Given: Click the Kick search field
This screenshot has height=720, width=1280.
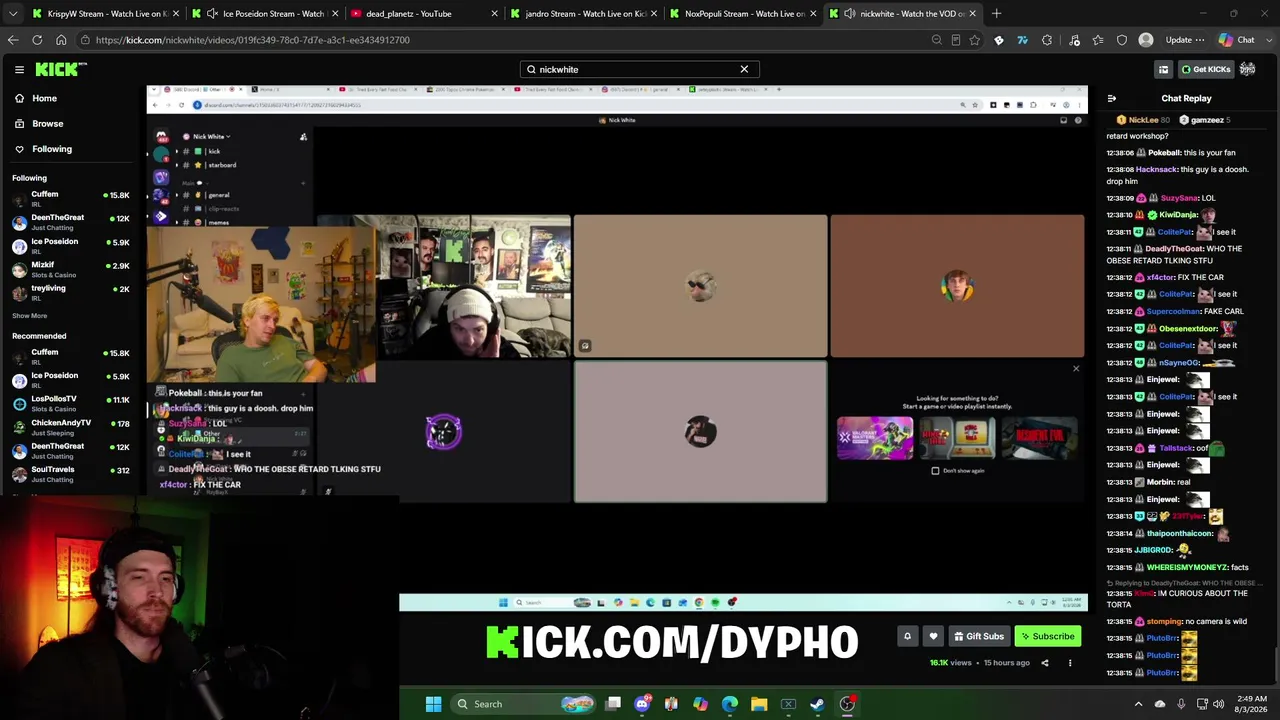Looking at the screenshot, I should pos(640,69).
